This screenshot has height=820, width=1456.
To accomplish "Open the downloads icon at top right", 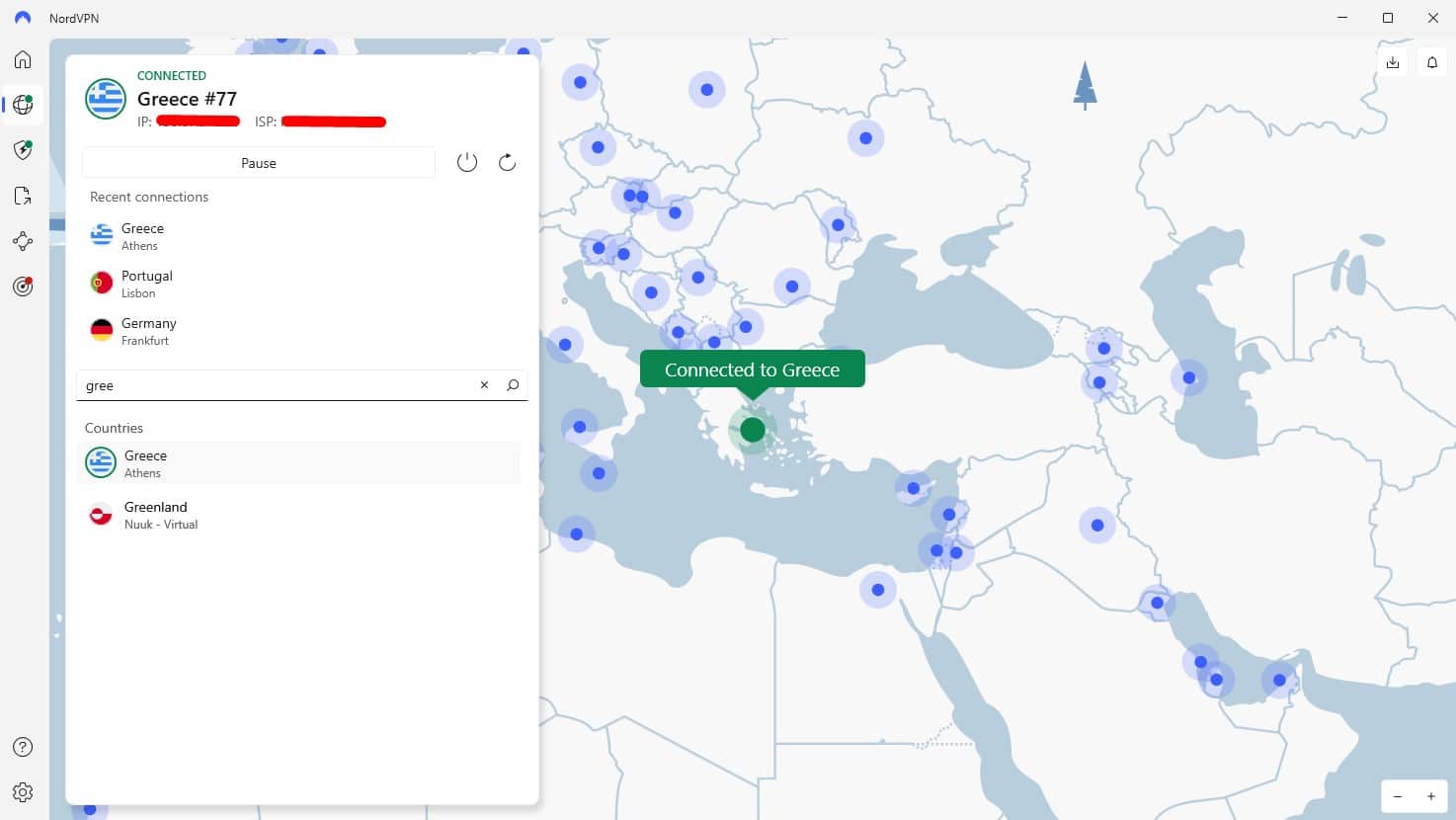I will (x=1393, y=62).
